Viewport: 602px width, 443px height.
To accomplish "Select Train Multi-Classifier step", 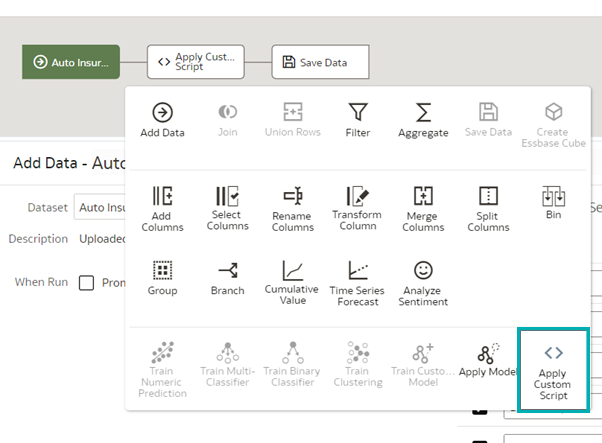I will [228, 364].
